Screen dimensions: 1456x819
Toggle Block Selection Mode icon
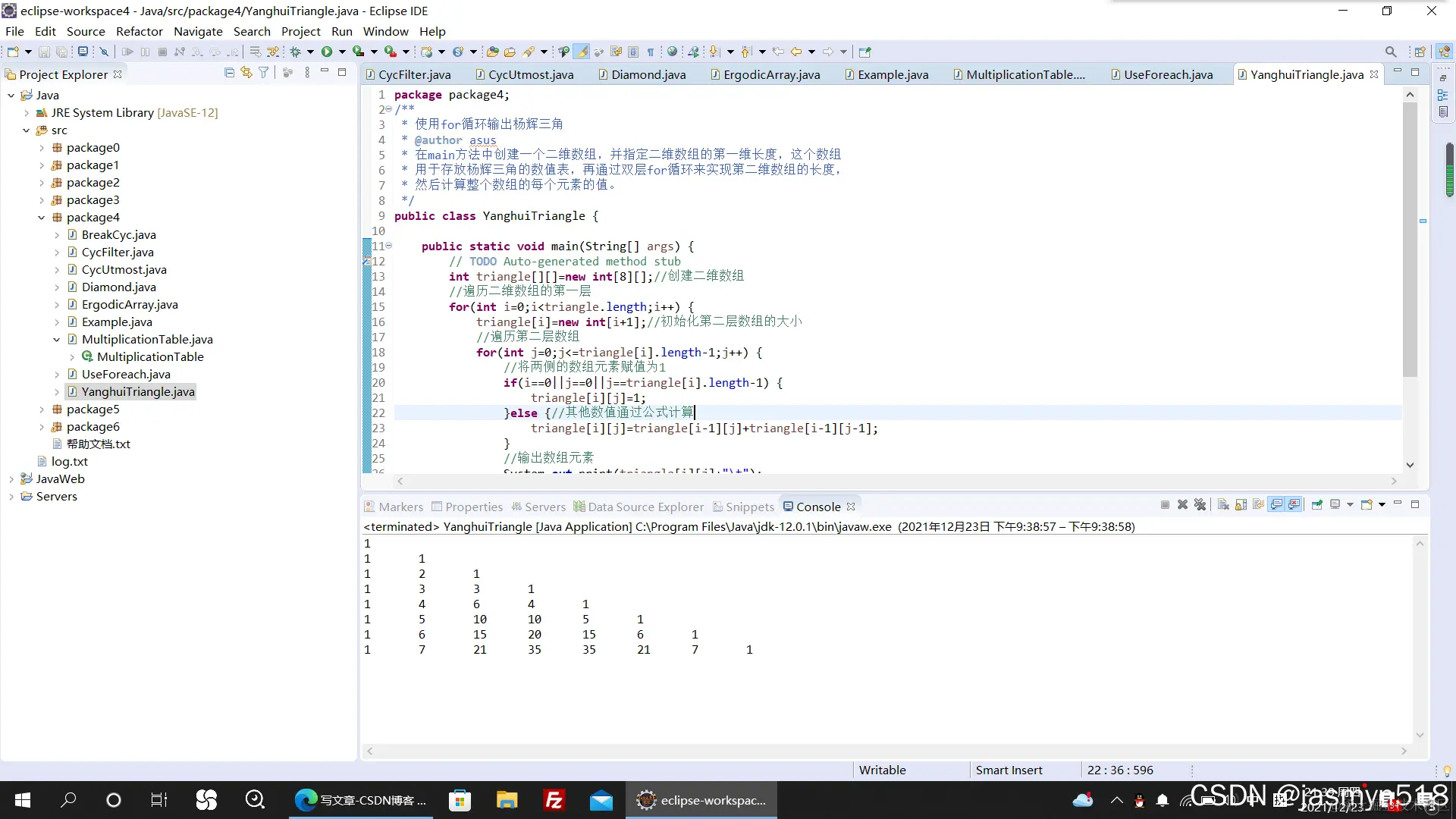(x=633, y=52)
